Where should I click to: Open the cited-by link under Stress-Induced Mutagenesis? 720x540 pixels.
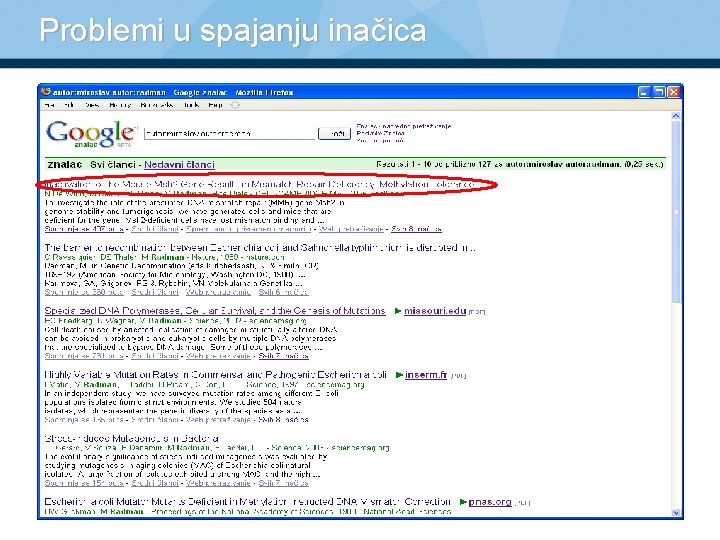point(84,483)
